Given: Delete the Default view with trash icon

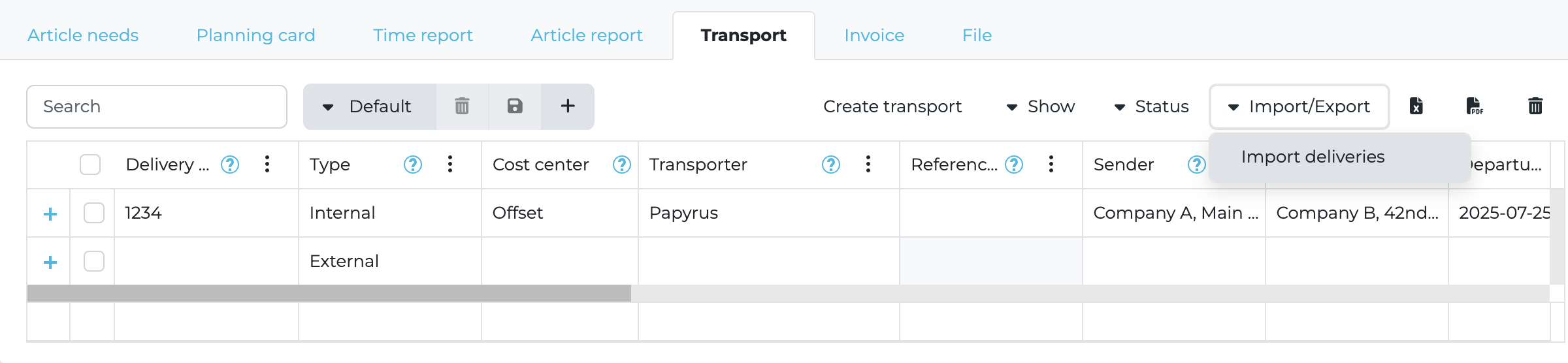Looking at the screenshot, I should click(462, 106).
